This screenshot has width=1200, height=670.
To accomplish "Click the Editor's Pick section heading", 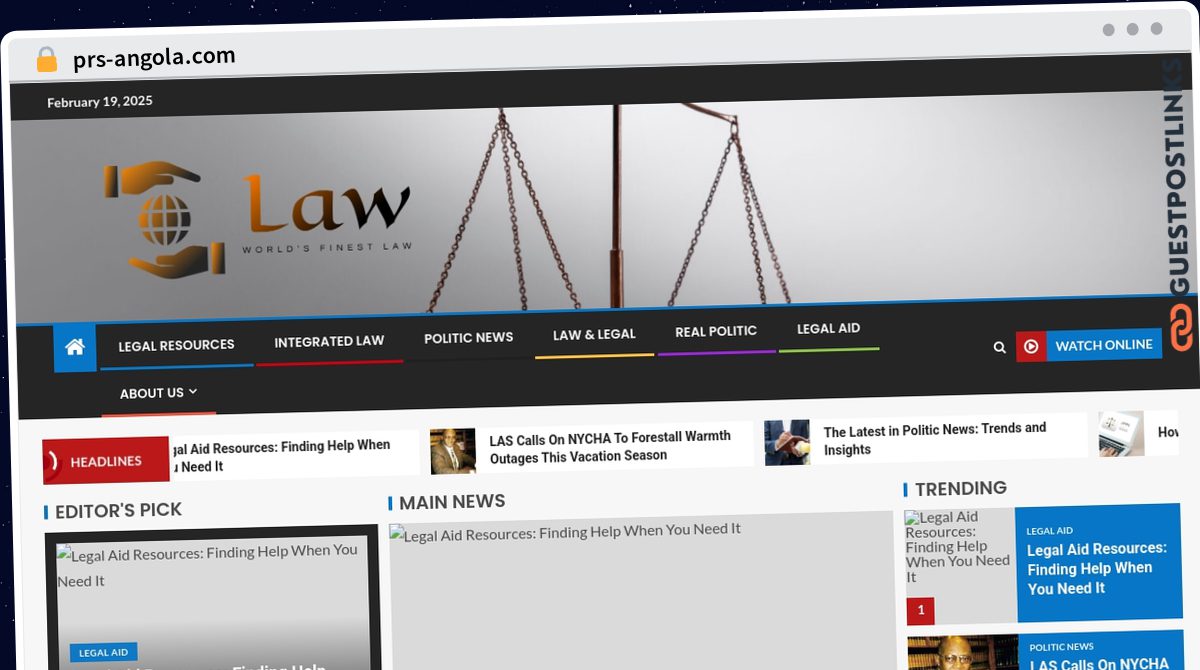I will coord(118,511).
